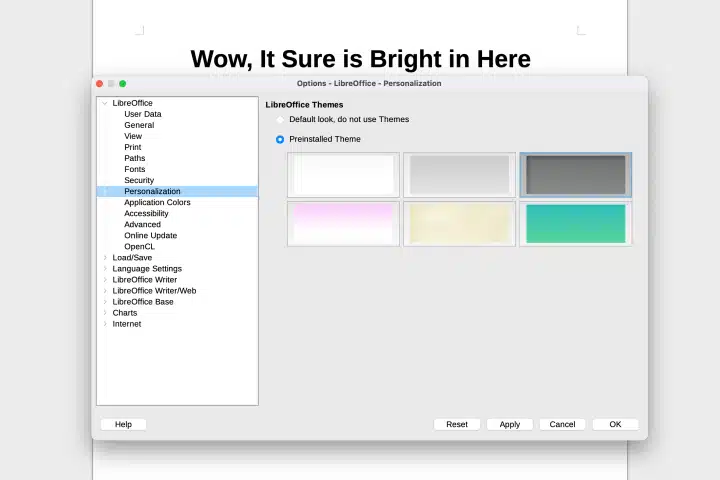Choose the dark theme thumbnail
Viewport: 720px width, 480px height.
[575, 175]
